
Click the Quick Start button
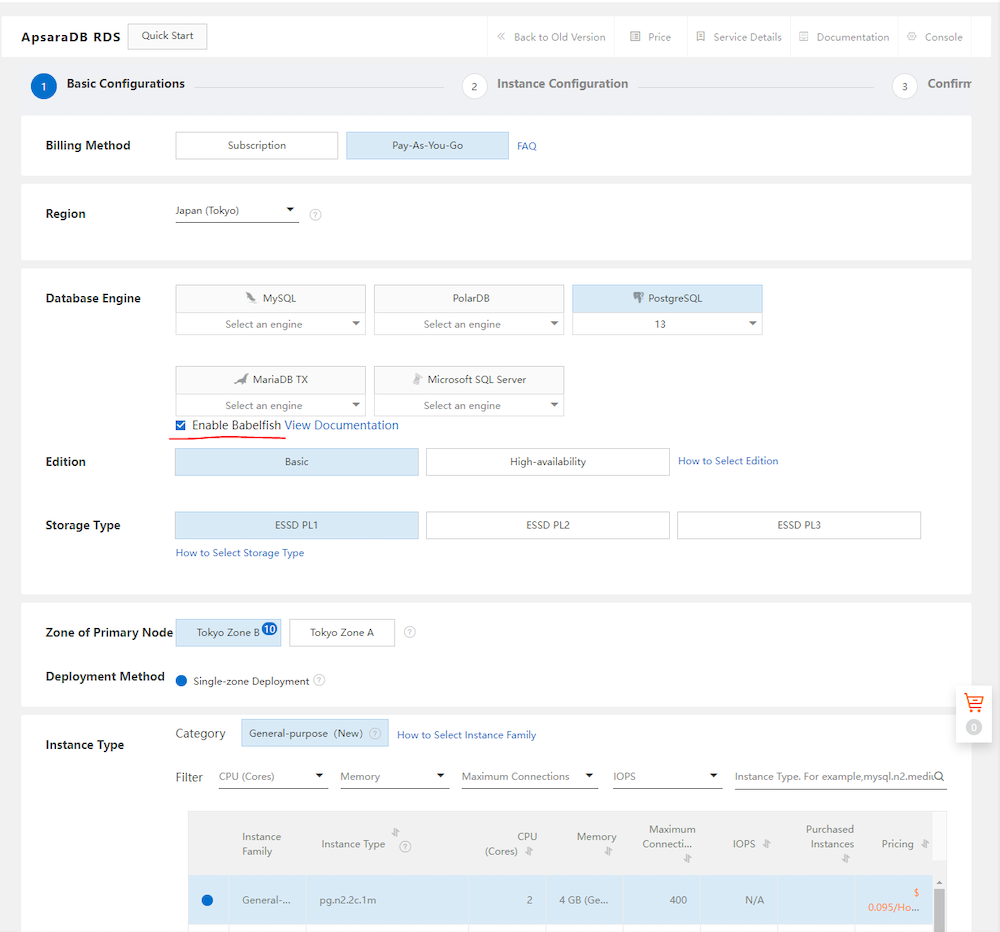[167, 36]
